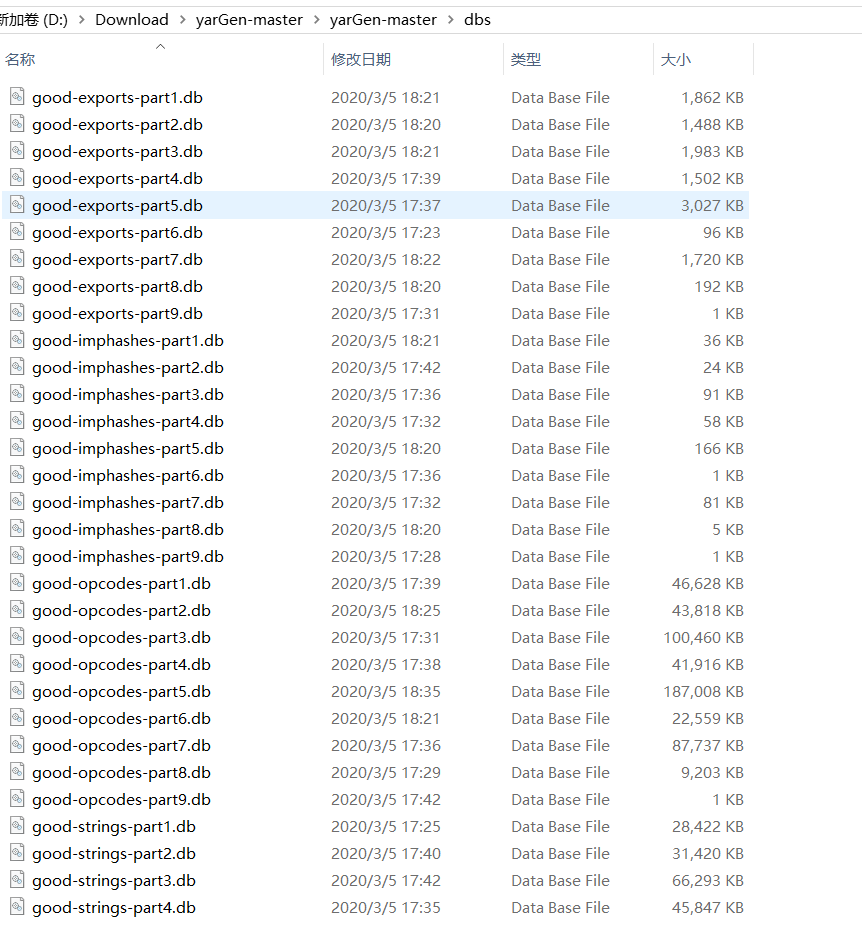
Task: Open the first yarGen-master breadcrumb folder
Action: tap(249, 20)
